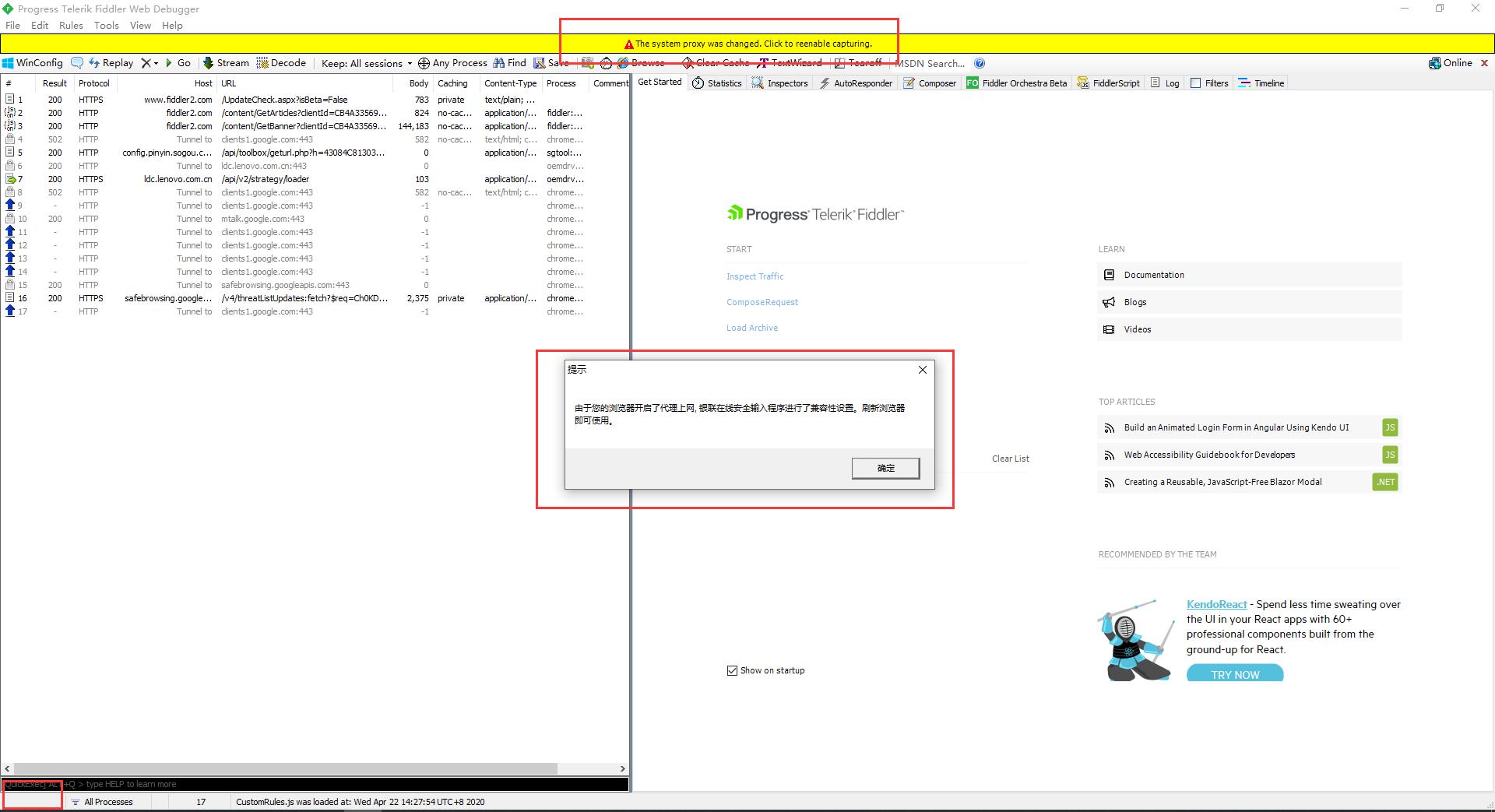Viewport: 1495px width, 812px height.
Task: Open Blogs in Learn section
Action: point(1249,302)
